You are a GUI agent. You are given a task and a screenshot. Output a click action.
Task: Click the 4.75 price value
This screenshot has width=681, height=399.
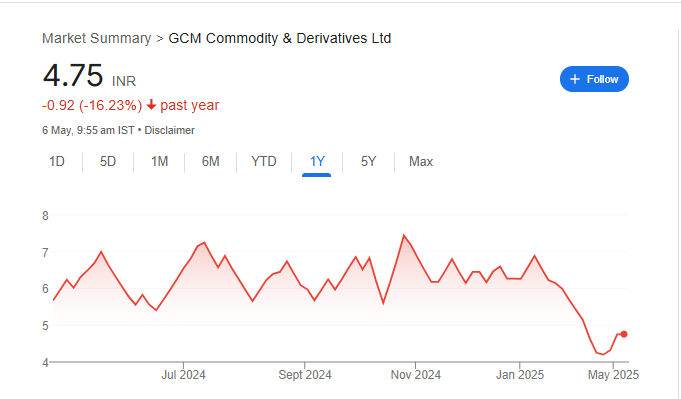pos(73,76)
